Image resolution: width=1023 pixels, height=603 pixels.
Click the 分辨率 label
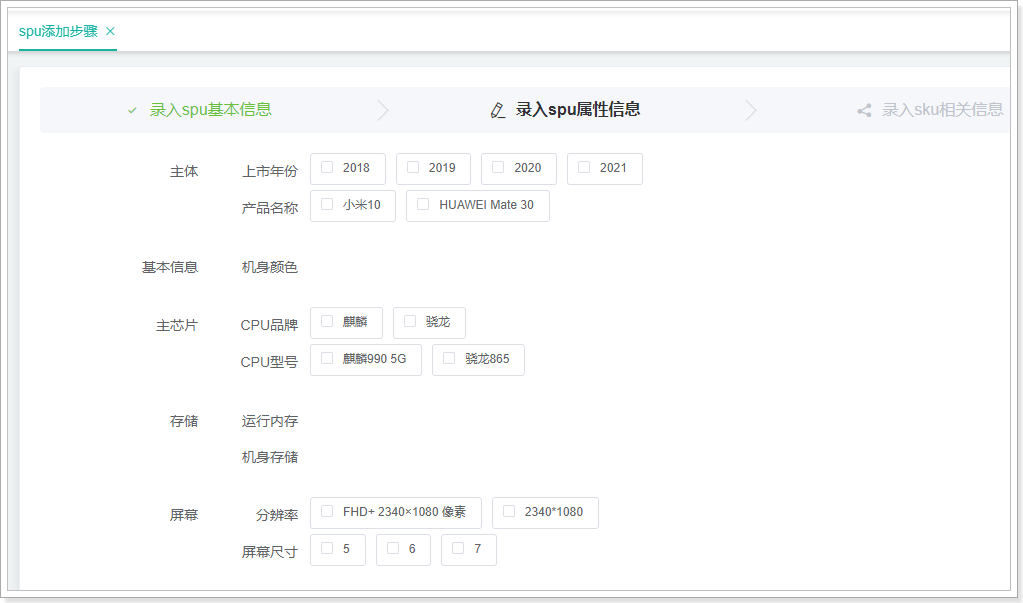coord(277,516)
